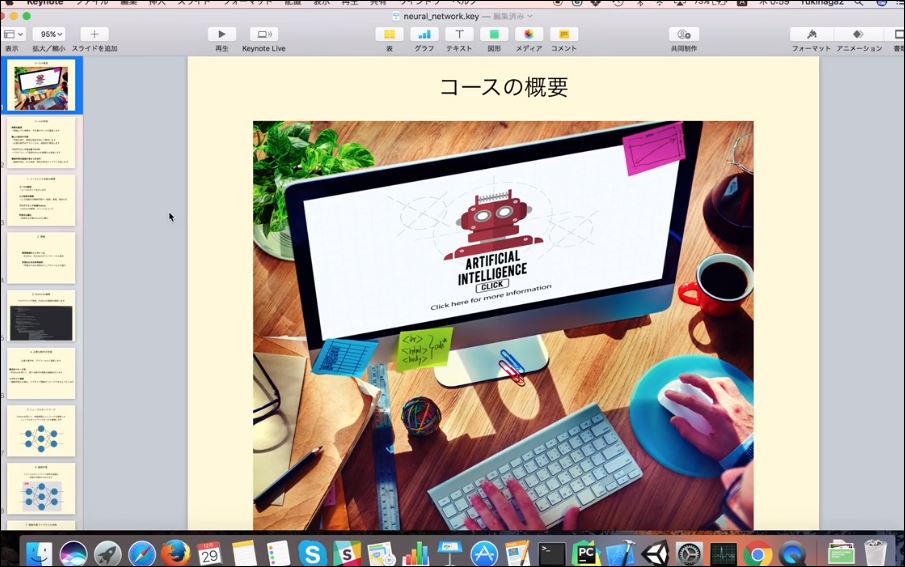The image size is (905, 567).
Task: Open QuickTime Player from the Dock
Action: tap(792, 554)
